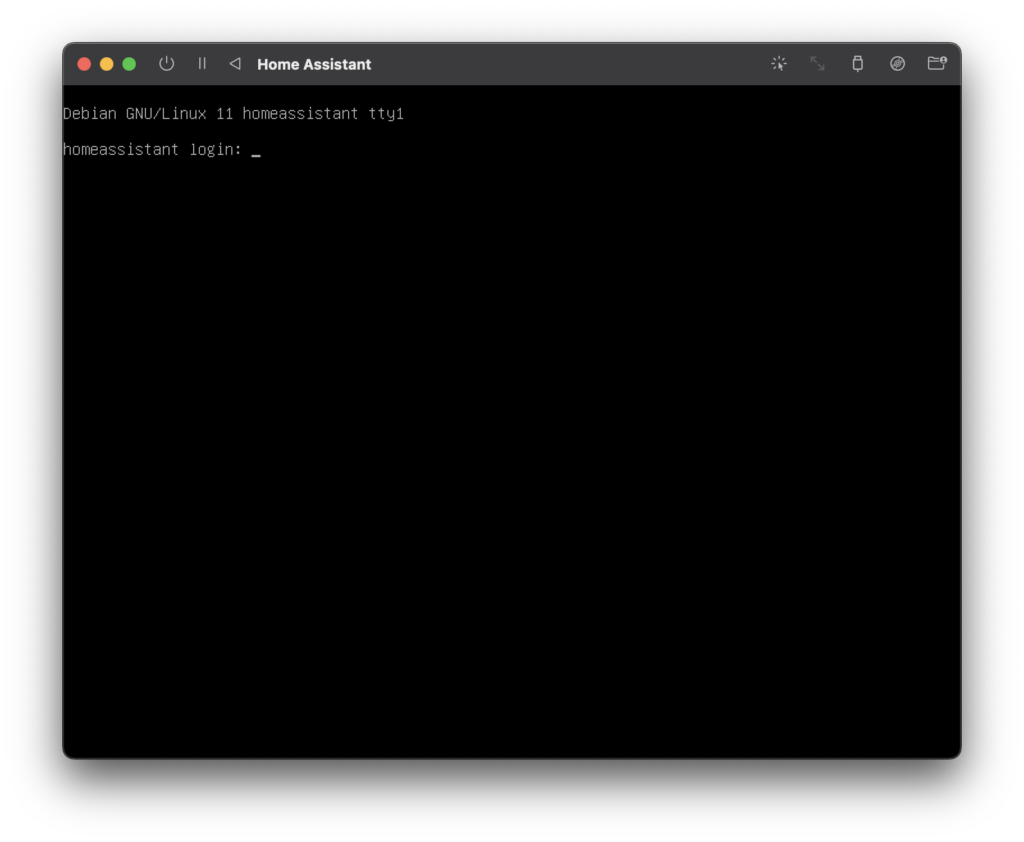The image size is (1024, 842).
Task: Click the "Home Assistant" window title
Action: pyautogui.click(x=314, y=65)
